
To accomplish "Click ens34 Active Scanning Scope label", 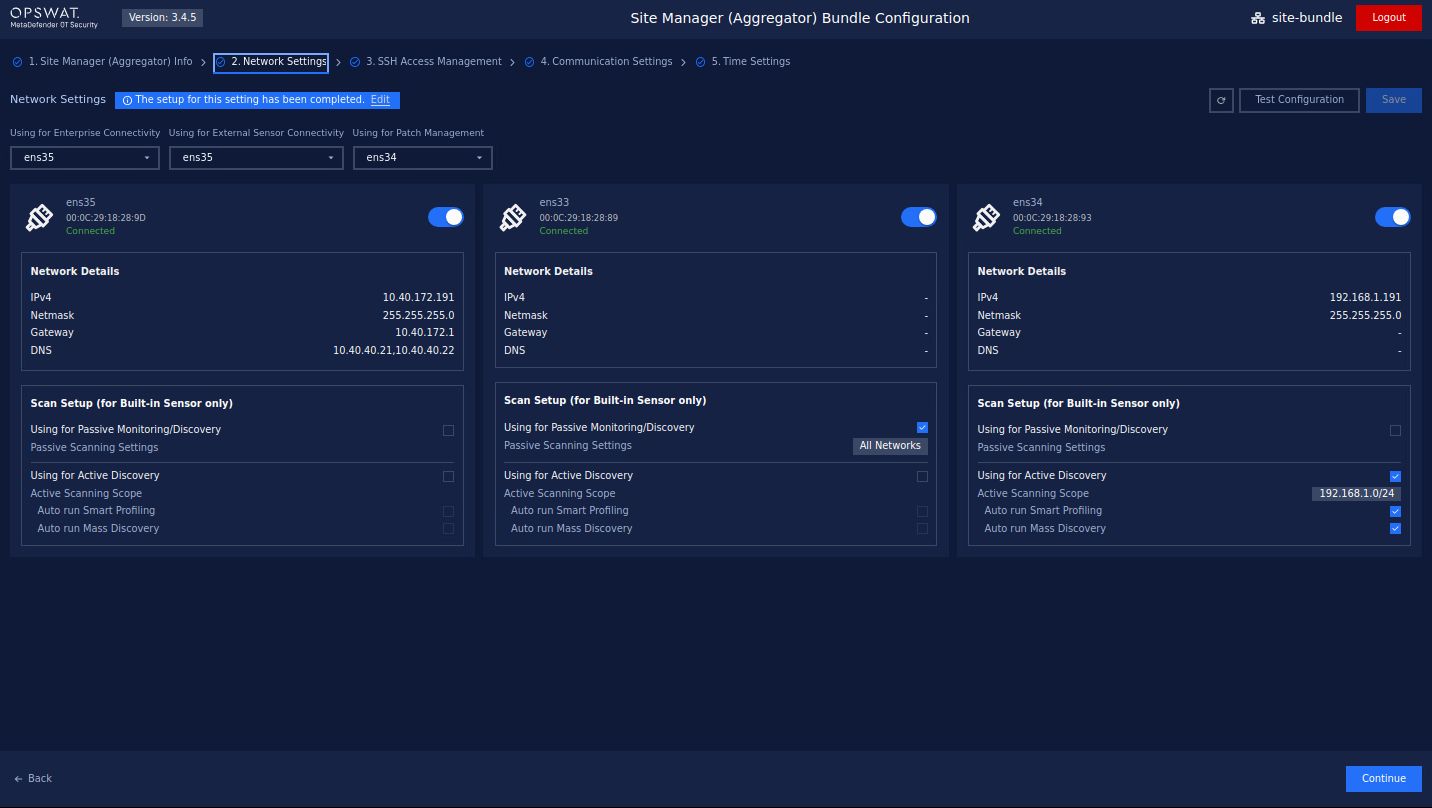I will (x=1033, y=494).
